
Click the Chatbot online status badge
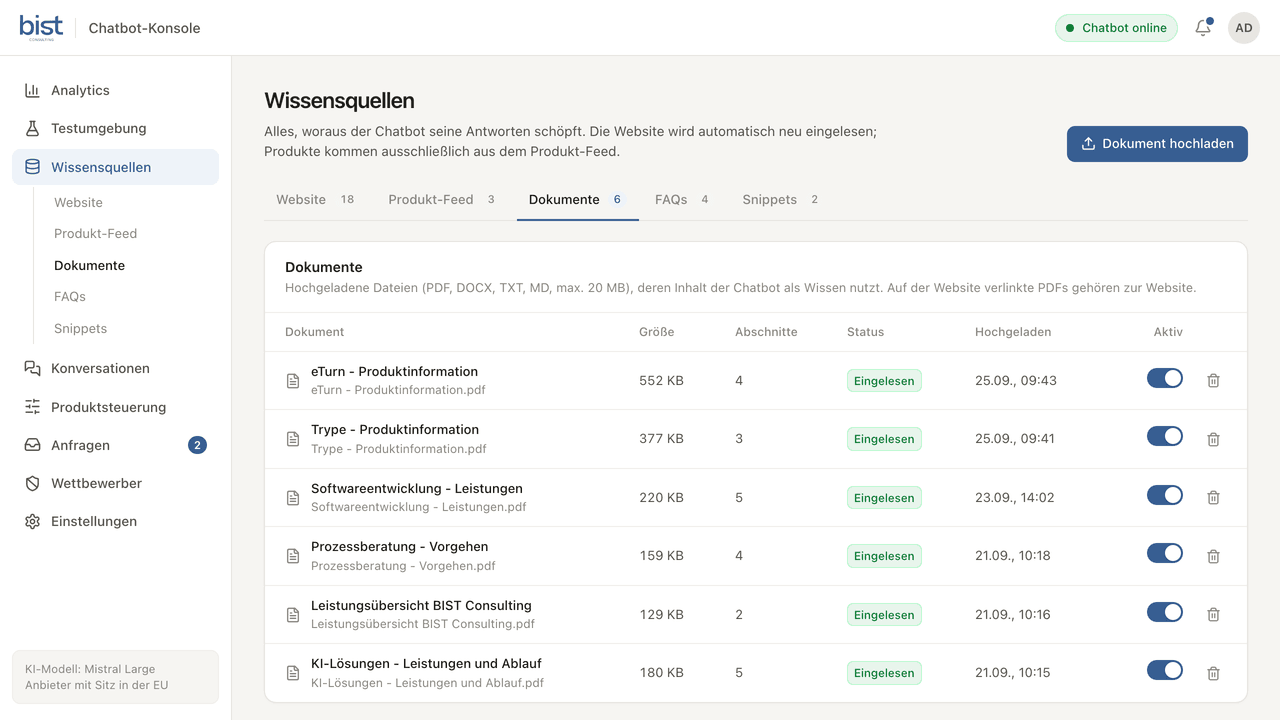(x=1116, y=28)
